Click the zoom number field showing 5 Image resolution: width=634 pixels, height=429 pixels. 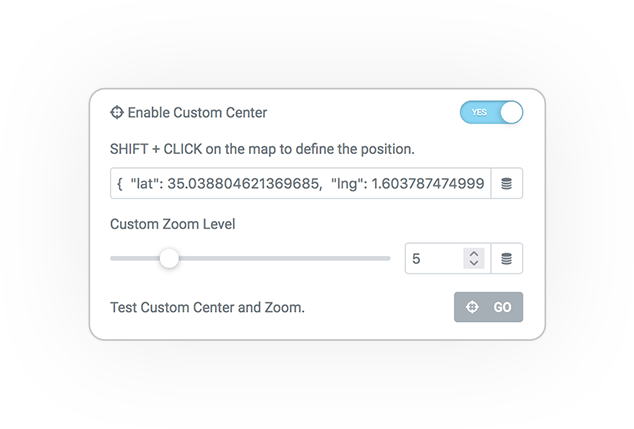point(437,258)
